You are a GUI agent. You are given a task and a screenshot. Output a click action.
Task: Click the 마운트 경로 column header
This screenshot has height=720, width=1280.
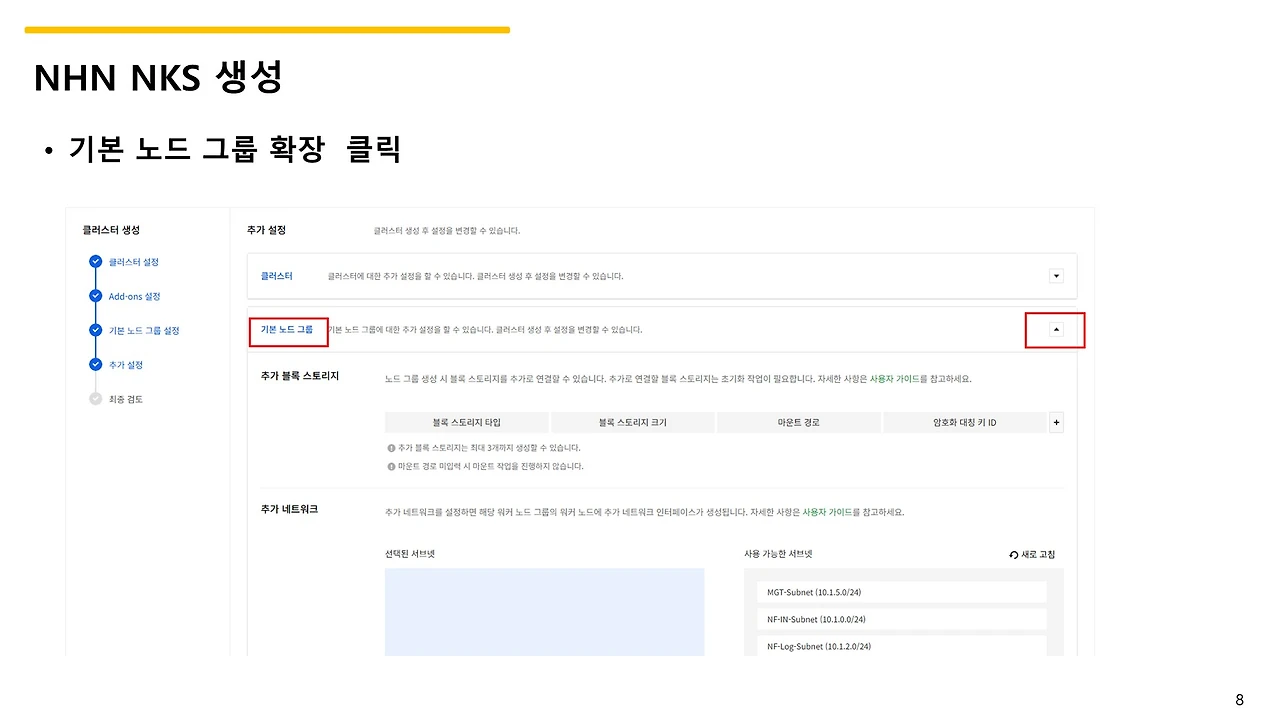pyautogui.click(x=798, y=422)
